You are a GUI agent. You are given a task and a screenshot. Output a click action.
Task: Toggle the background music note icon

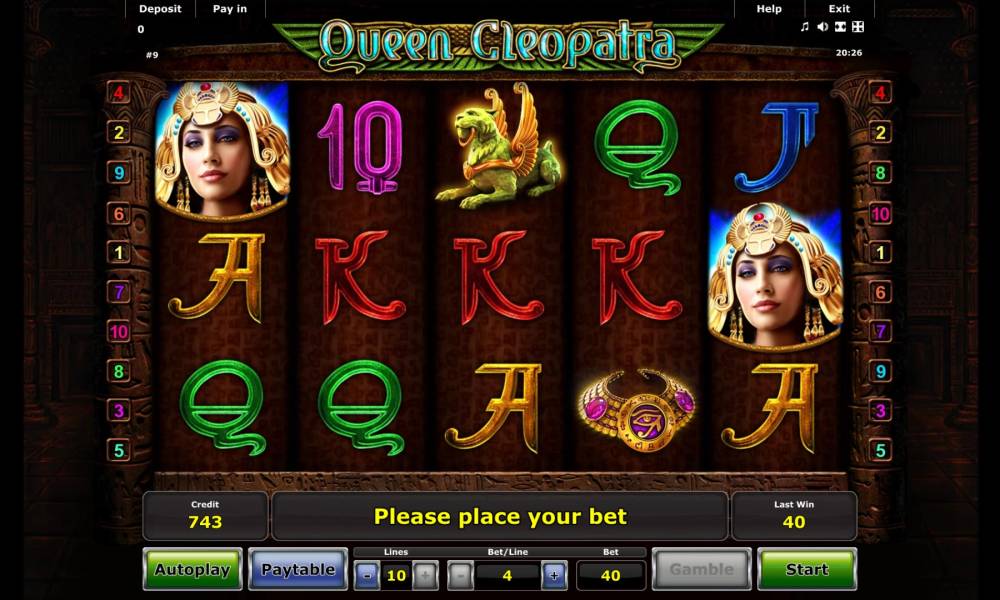tap(805, 27)
